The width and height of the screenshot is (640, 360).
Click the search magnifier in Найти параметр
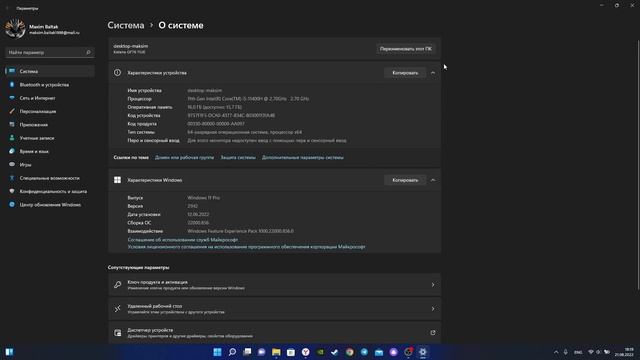tap(88, 52)
